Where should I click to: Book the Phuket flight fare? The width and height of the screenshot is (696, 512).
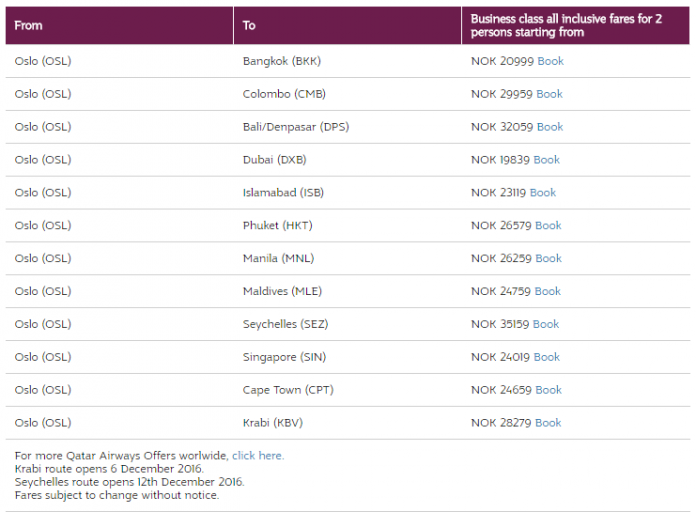click(x=548, y=225)
